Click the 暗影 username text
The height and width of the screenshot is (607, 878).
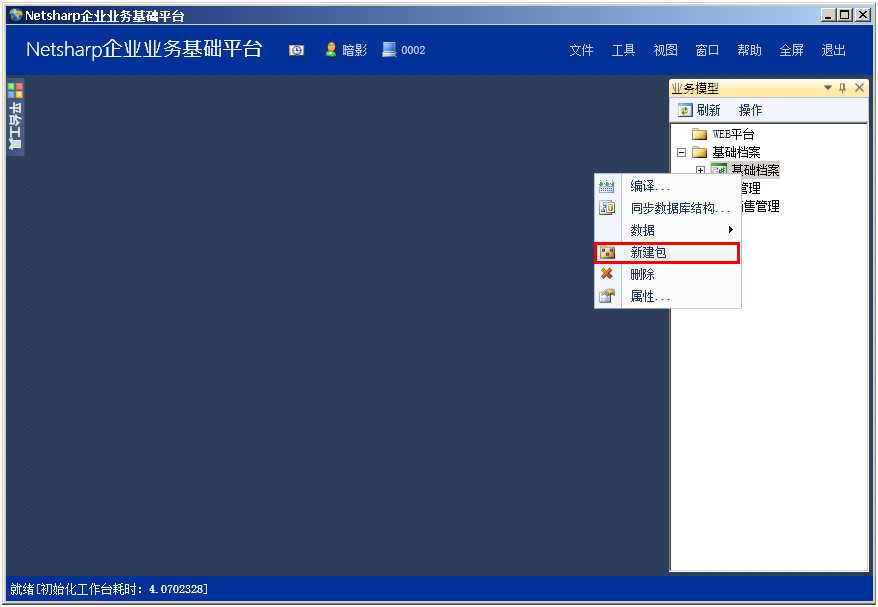point(354,50)
